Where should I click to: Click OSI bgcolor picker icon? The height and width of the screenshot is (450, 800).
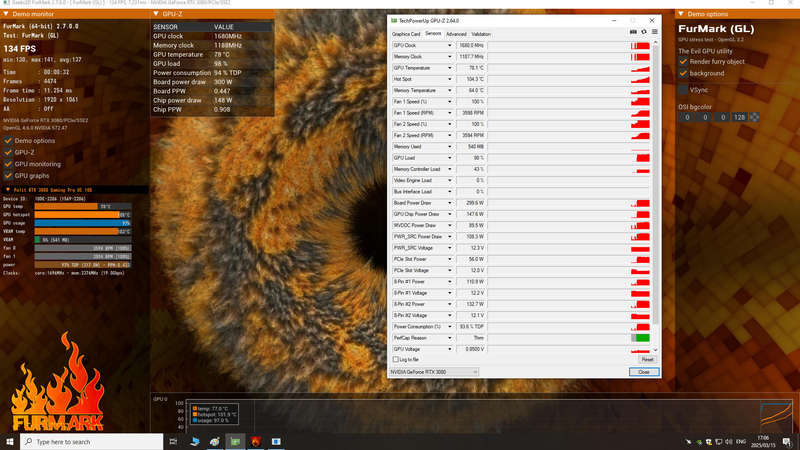[x=755, y=117]
